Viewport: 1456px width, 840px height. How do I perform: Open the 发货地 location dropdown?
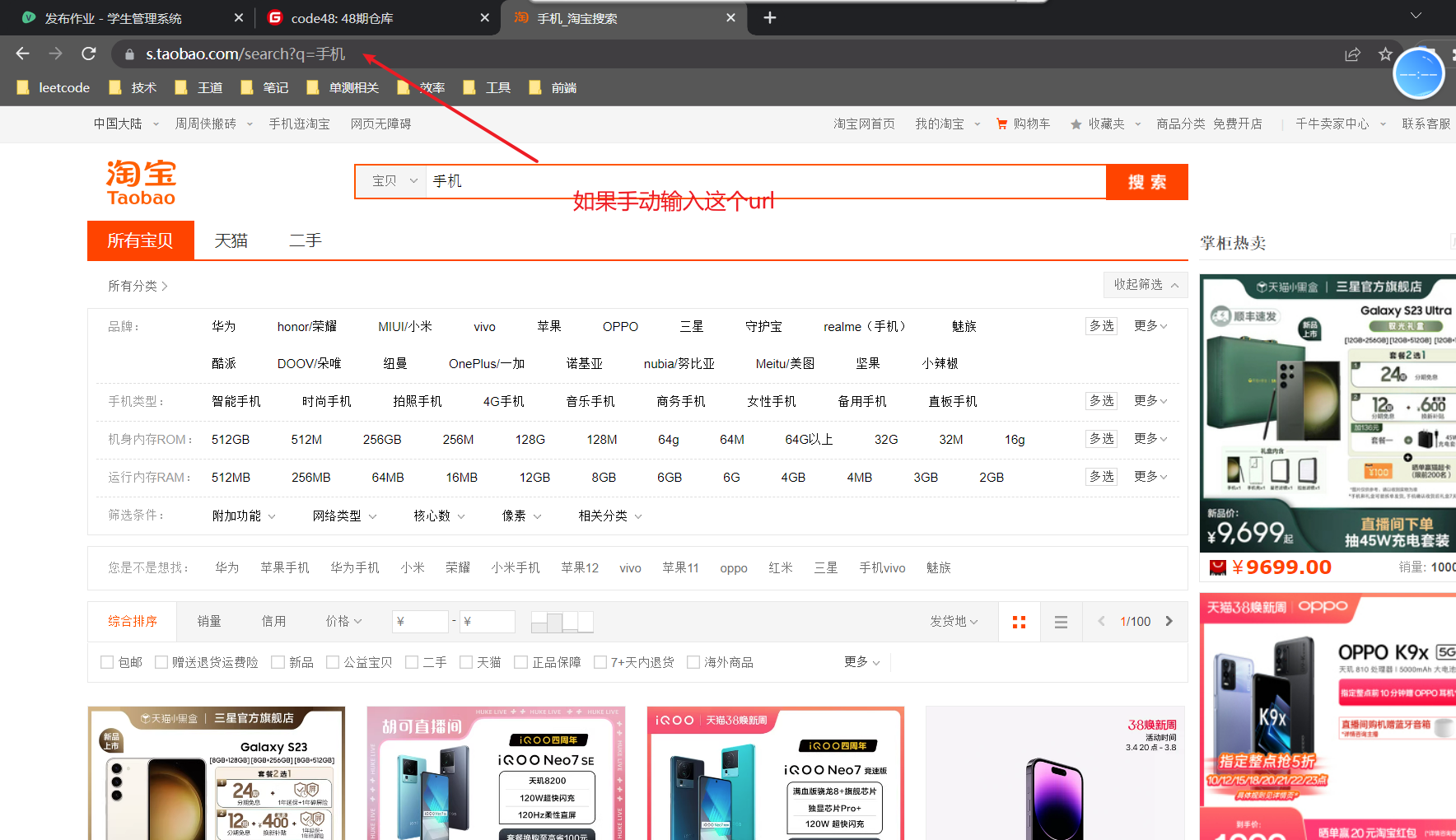pyautogui.click(x=954, y=621)
